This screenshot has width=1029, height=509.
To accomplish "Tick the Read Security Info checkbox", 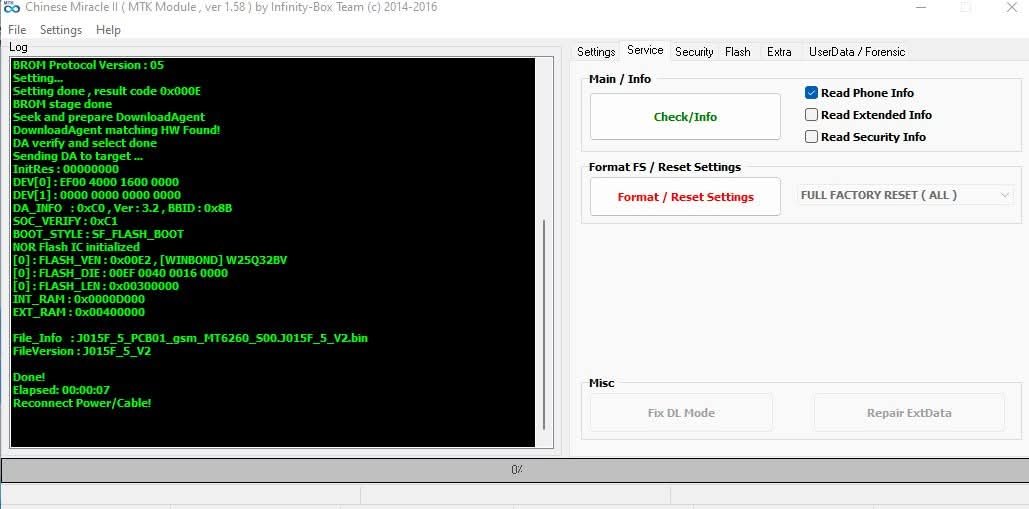I will click(x=812, y=137).
